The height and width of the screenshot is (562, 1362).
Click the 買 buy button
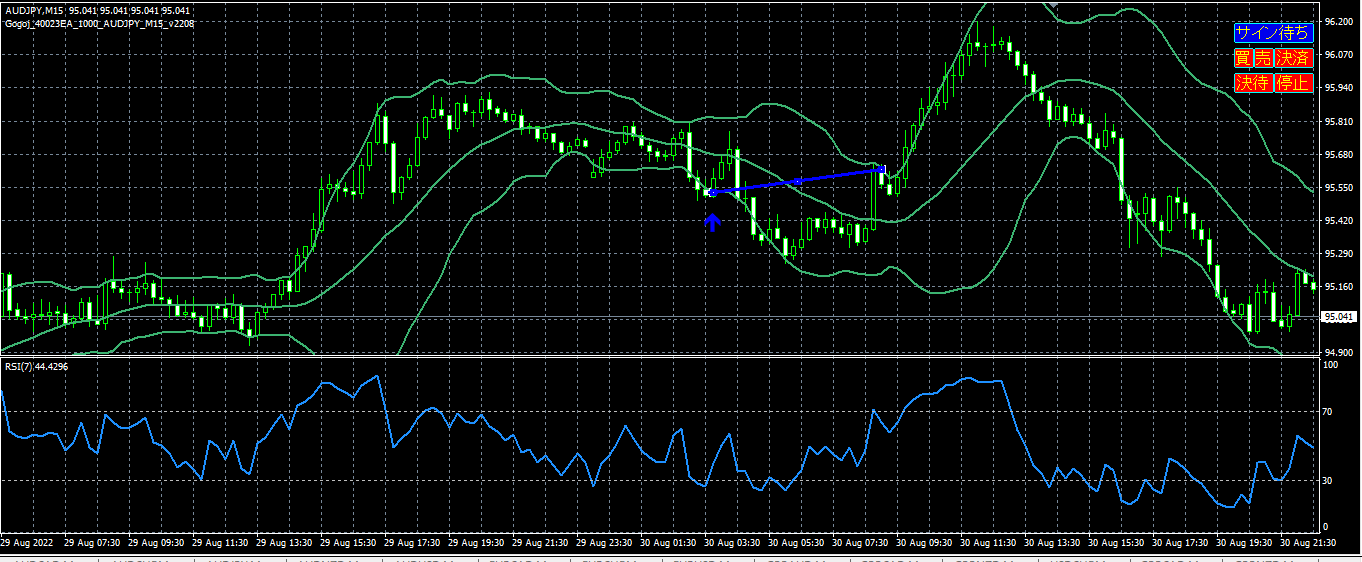(x=1242, y=58)
